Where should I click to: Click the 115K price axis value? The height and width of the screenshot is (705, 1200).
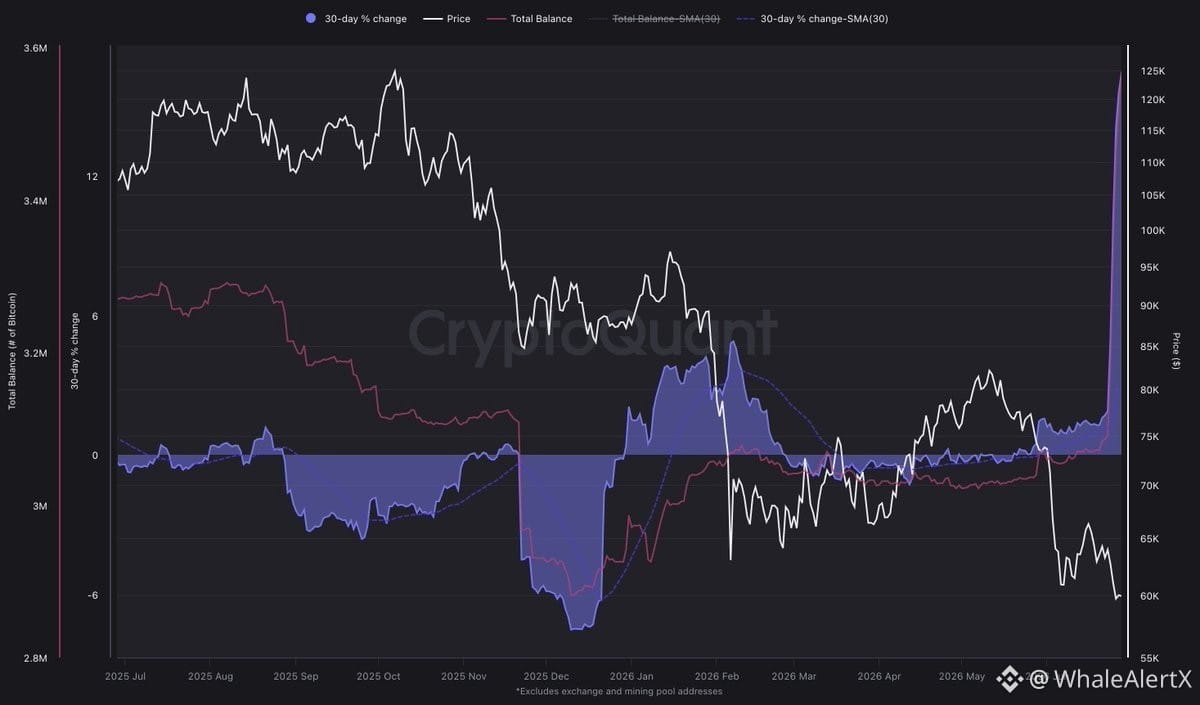(1153, 131)
